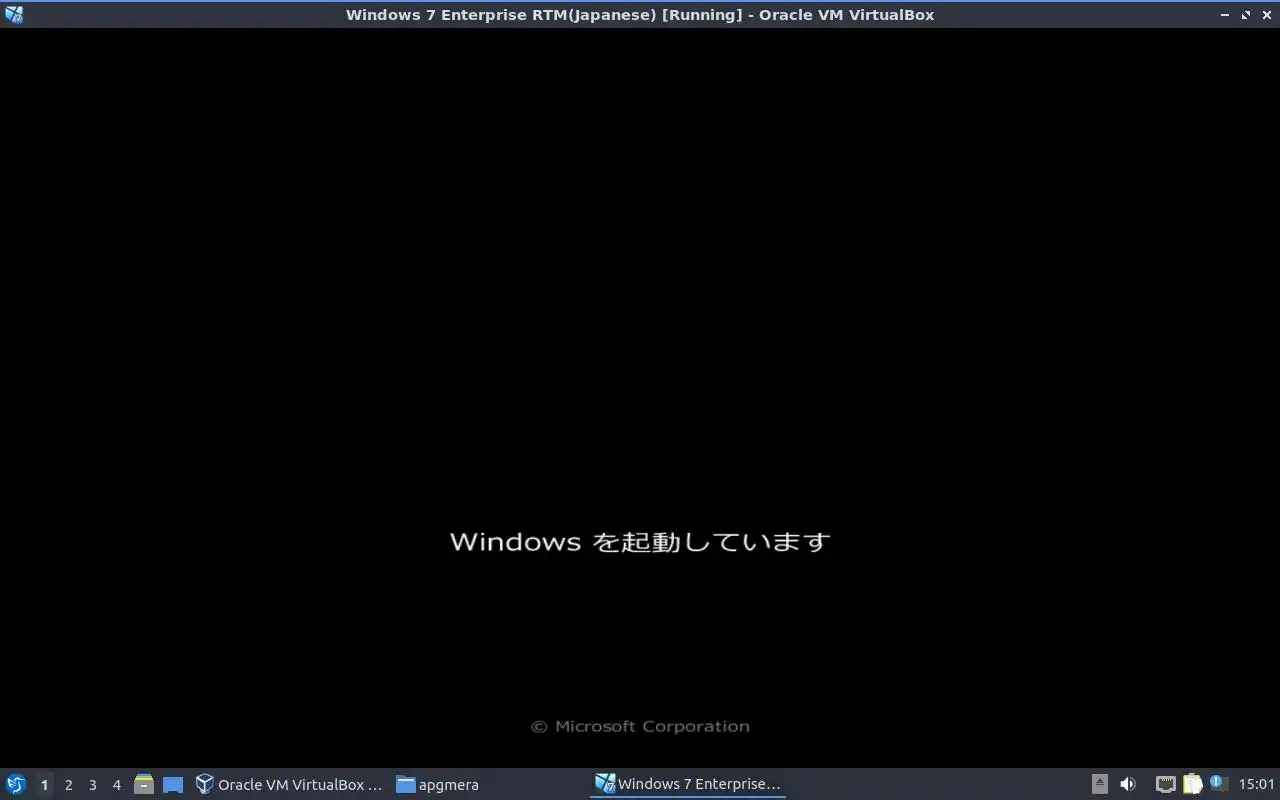Open the apgmera folder window task
The height and width of the screenshot is (800, 1280).
438,784
